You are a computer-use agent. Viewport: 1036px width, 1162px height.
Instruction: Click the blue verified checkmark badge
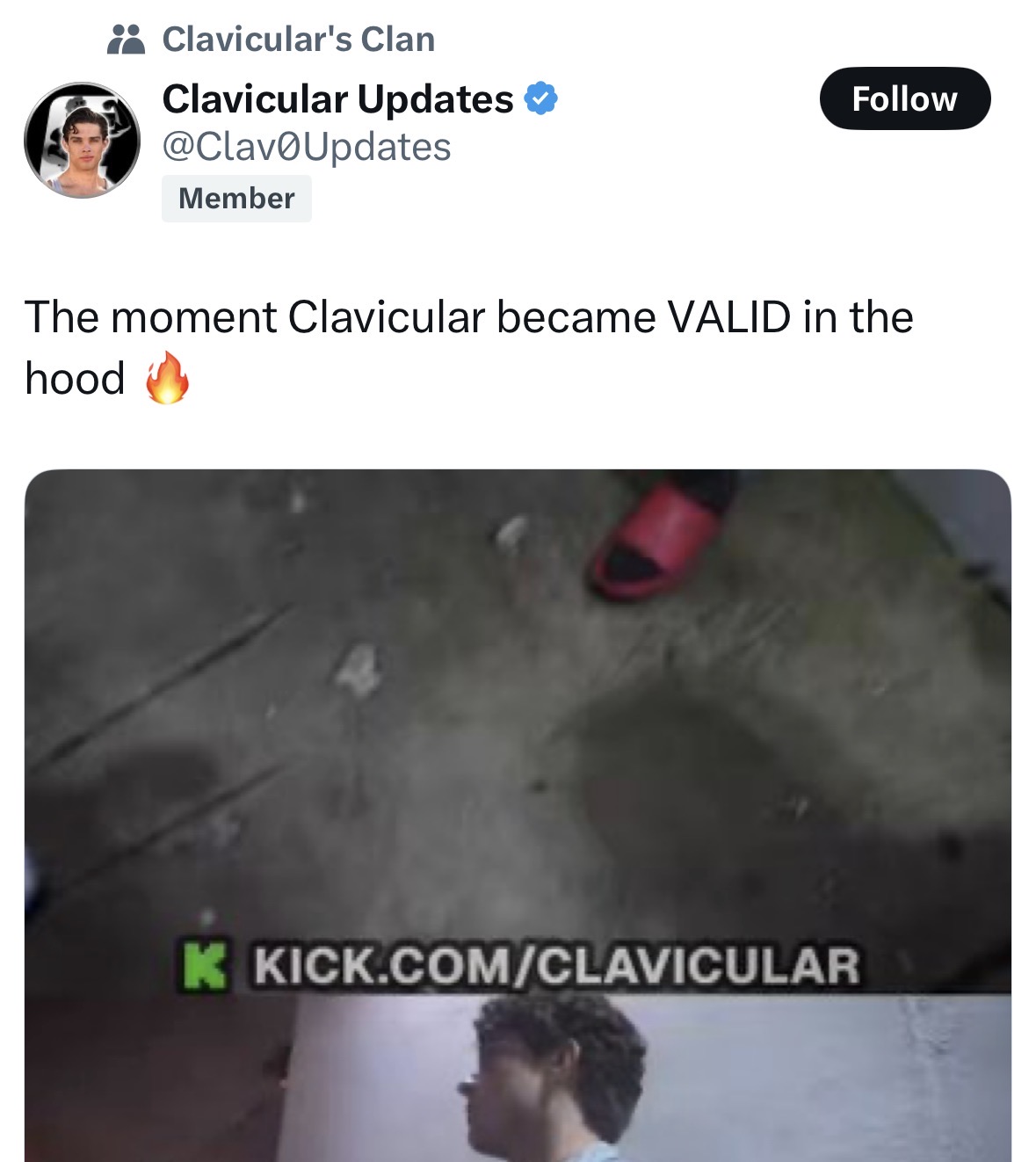(541, 98)
